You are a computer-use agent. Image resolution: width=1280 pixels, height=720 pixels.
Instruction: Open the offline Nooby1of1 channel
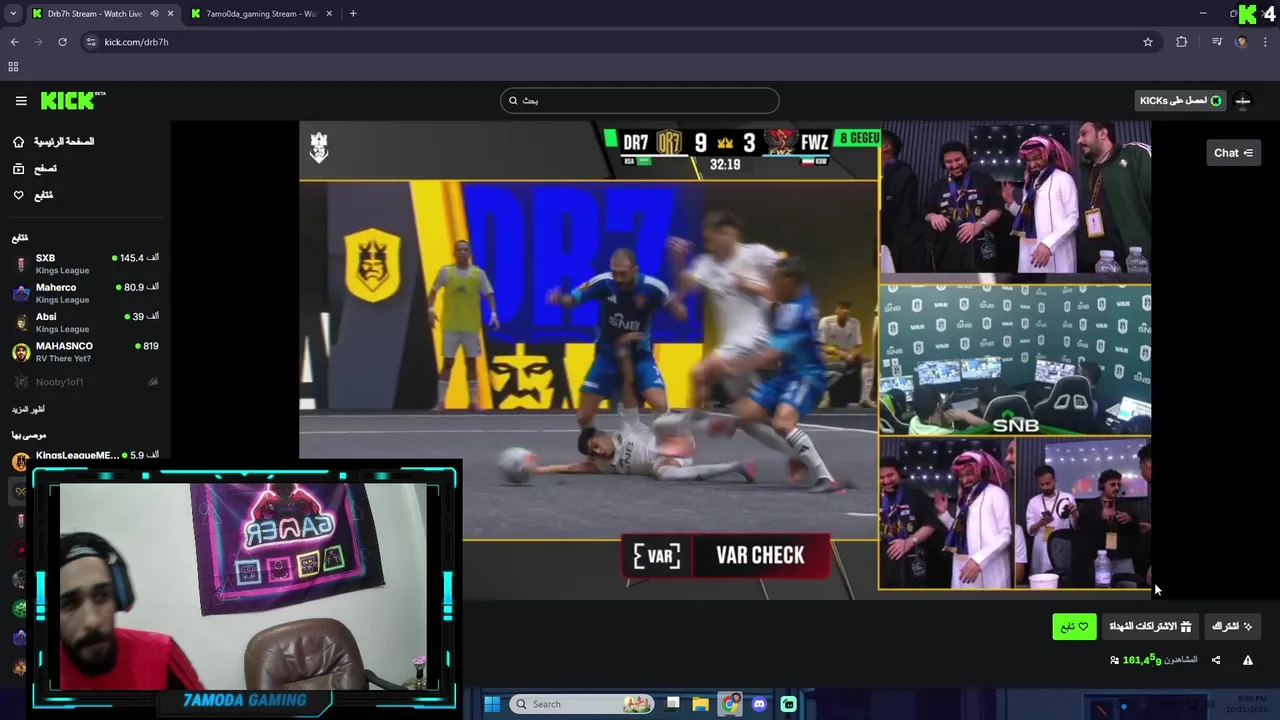pyautogui.click(x=85, y=382)
